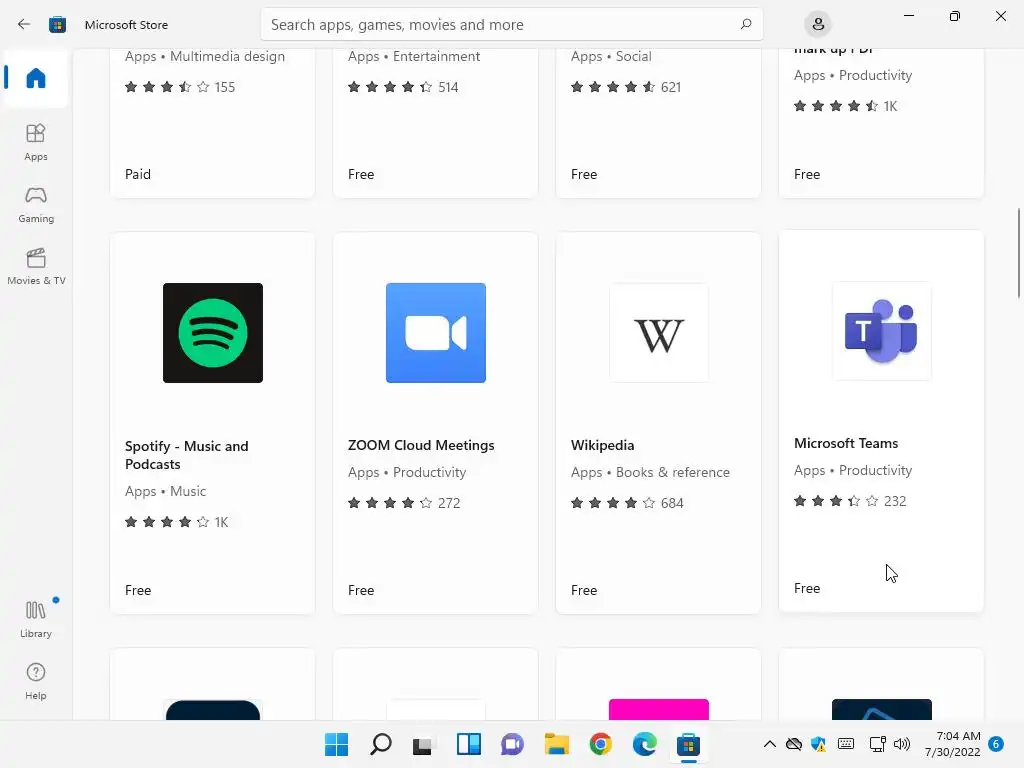Click the Microsoft Store logo icon
Screen dimensions: 1024x768
coord(57,25)
